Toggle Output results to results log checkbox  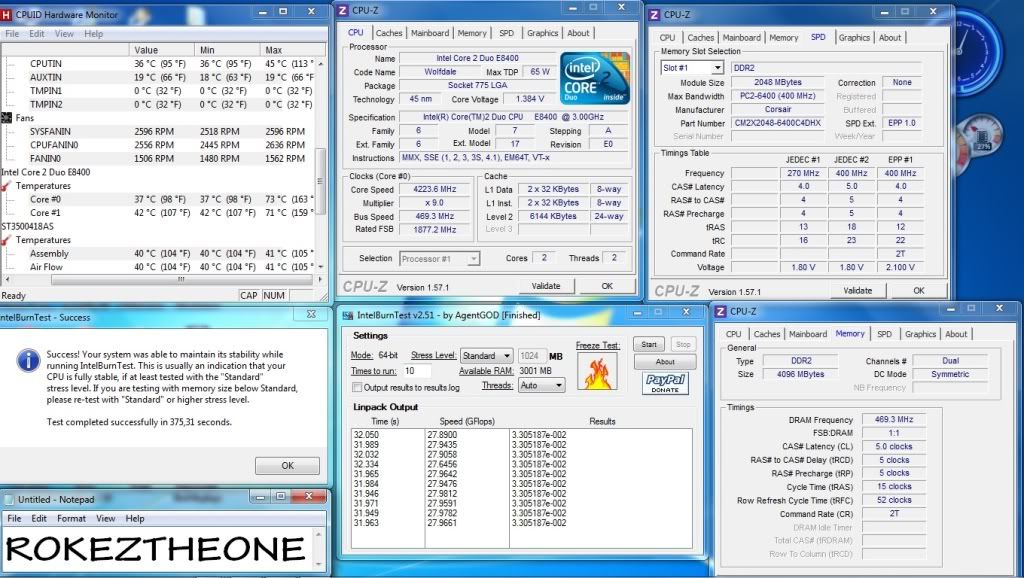357,387
